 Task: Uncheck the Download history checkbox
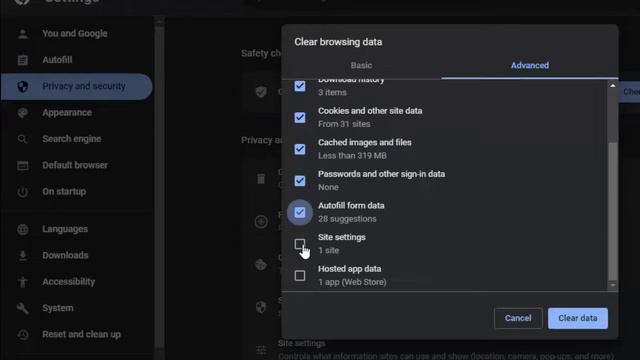tap(300, 86)
